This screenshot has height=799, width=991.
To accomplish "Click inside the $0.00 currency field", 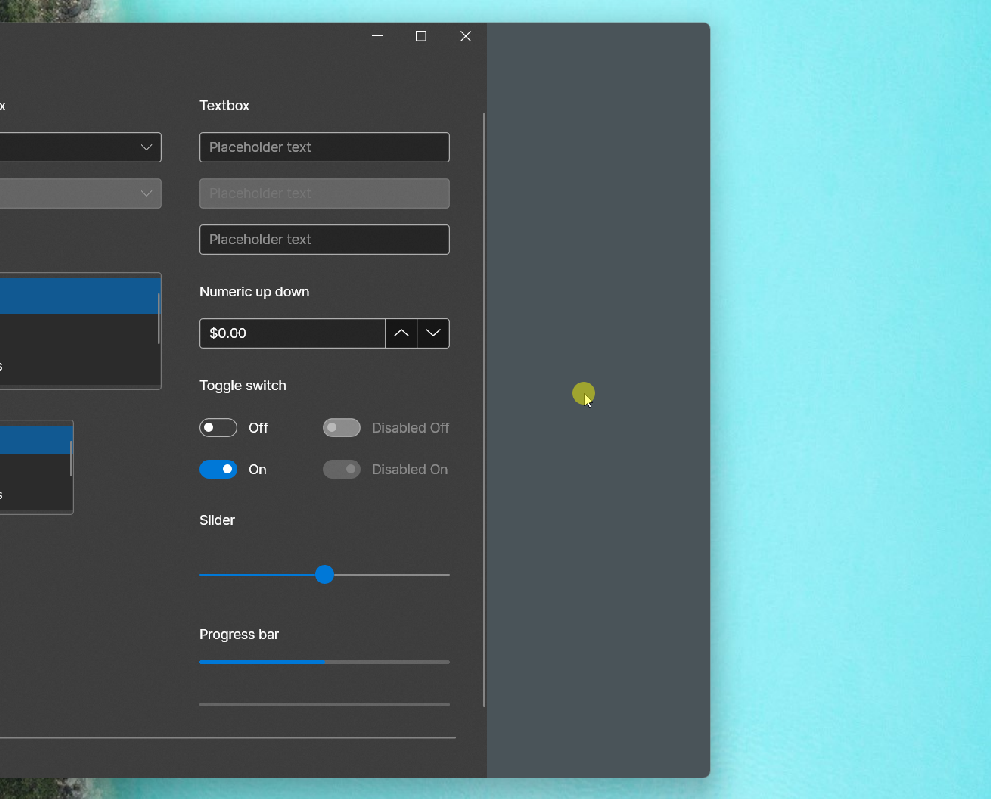I will click(x=290, y=333).
